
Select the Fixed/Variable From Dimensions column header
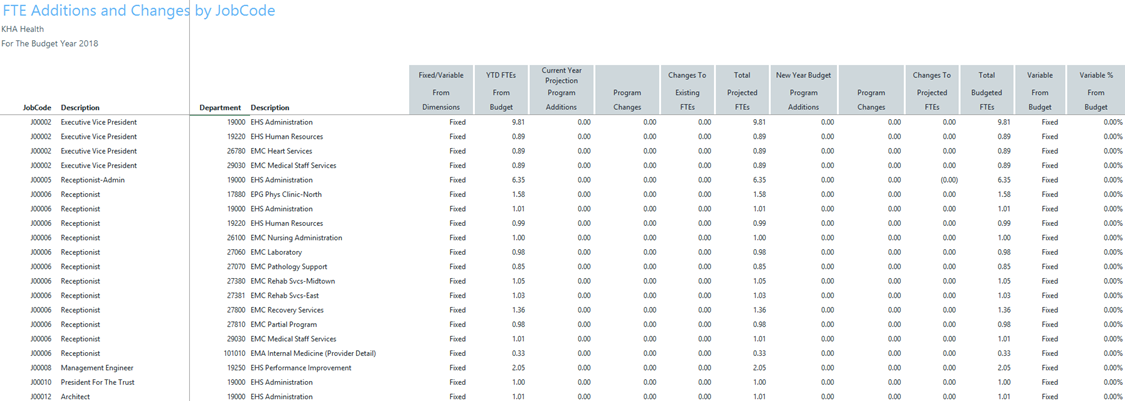point(441,91)
